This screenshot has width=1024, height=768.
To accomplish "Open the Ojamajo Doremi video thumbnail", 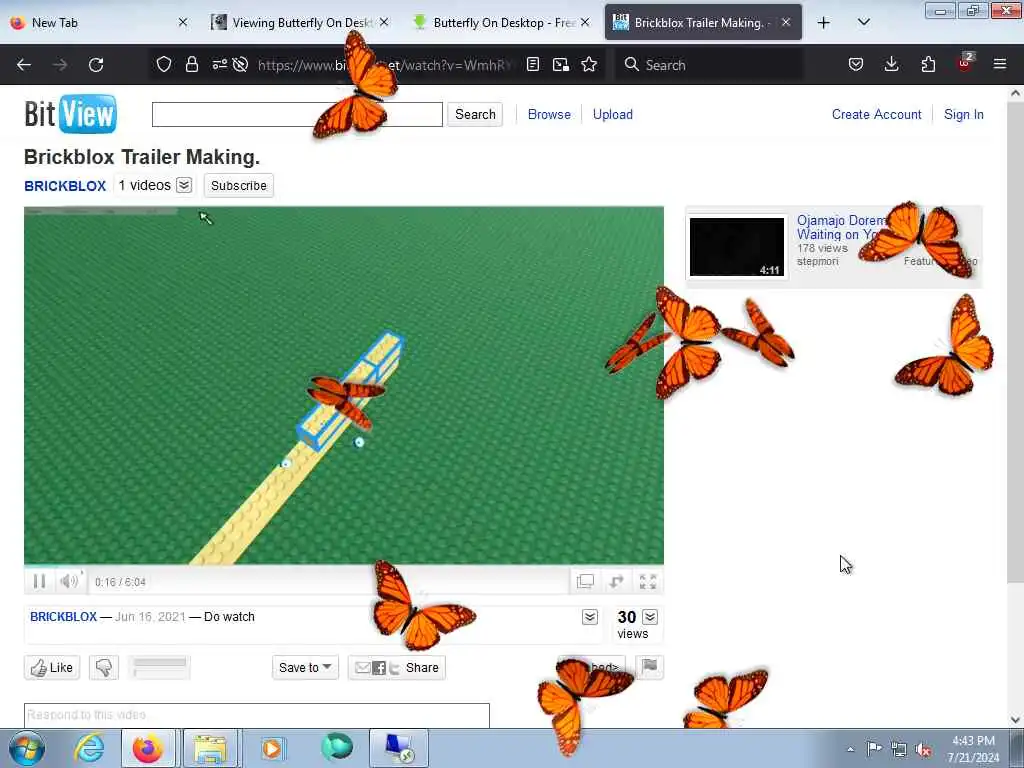I will [737, 246].
